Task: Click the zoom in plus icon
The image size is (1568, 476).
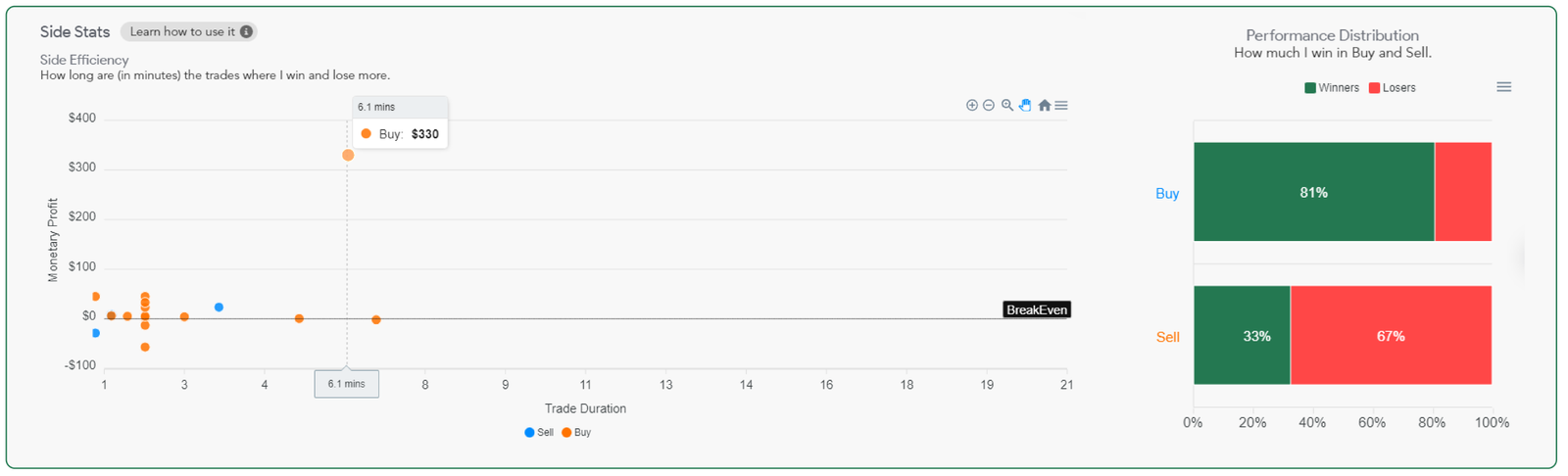Action: [x=972, y=105]
